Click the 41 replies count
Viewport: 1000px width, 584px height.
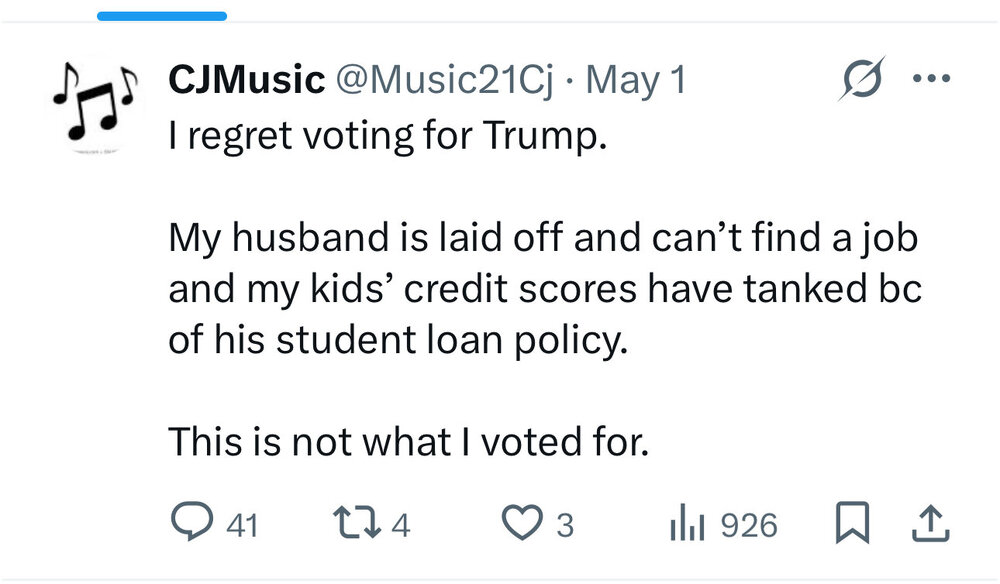(241, 525)
